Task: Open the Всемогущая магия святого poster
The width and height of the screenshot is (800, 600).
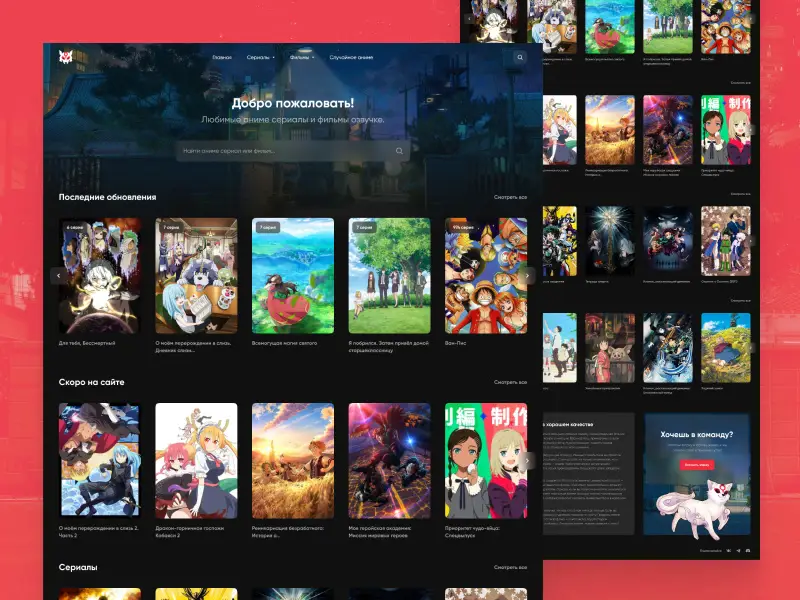Action: click(293, 276)
